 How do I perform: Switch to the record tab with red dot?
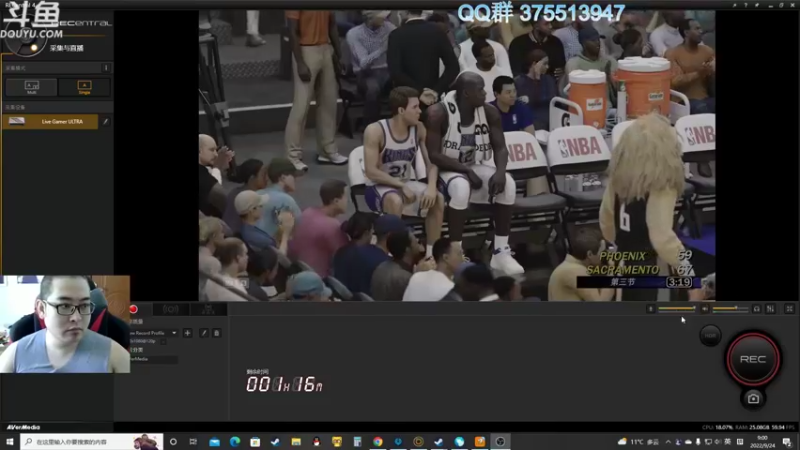[x=134, y=309]
